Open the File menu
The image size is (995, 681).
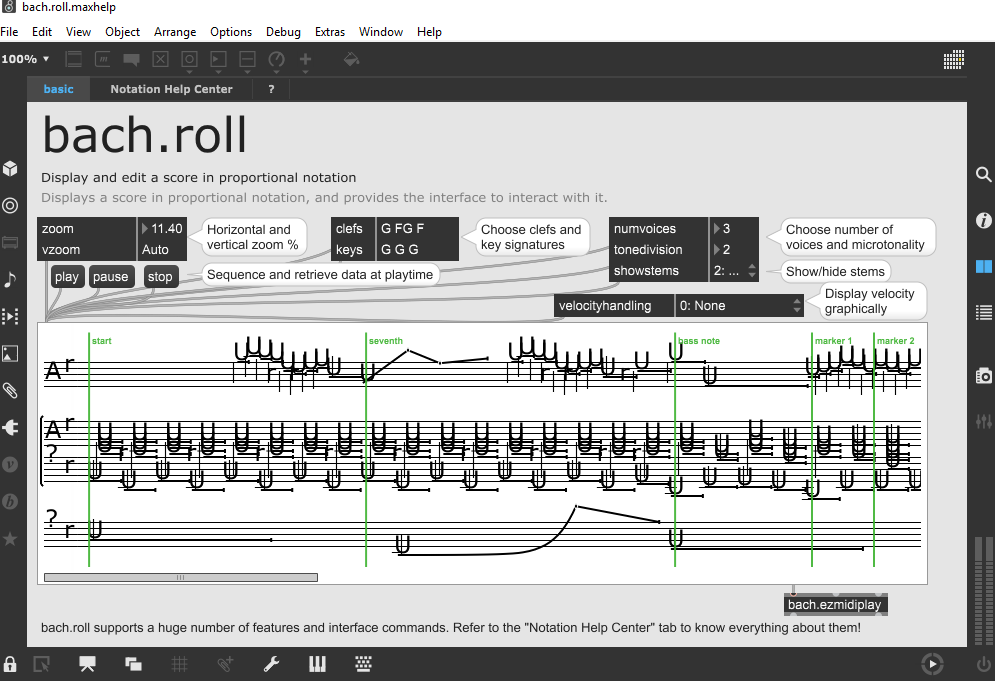(10, 32)
